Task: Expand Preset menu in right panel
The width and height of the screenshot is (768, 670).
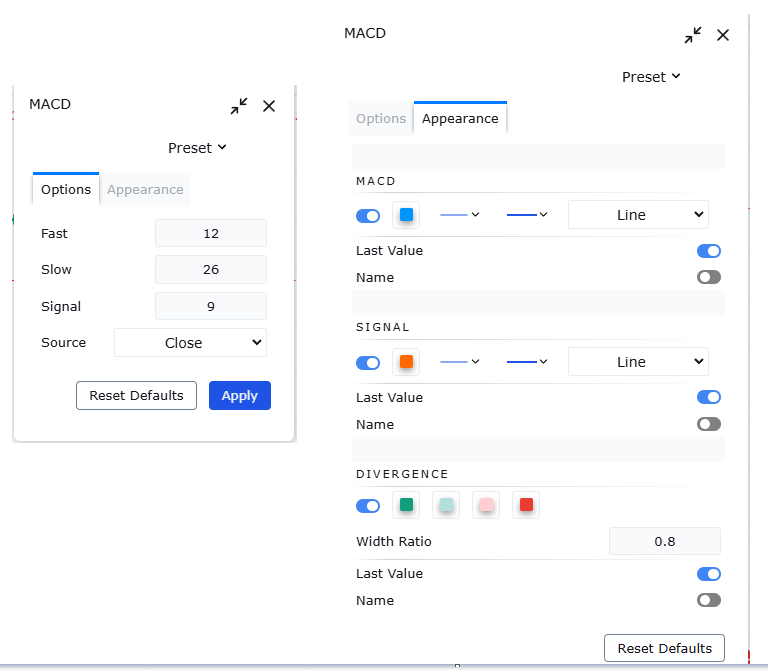Action: pos(651,77)
